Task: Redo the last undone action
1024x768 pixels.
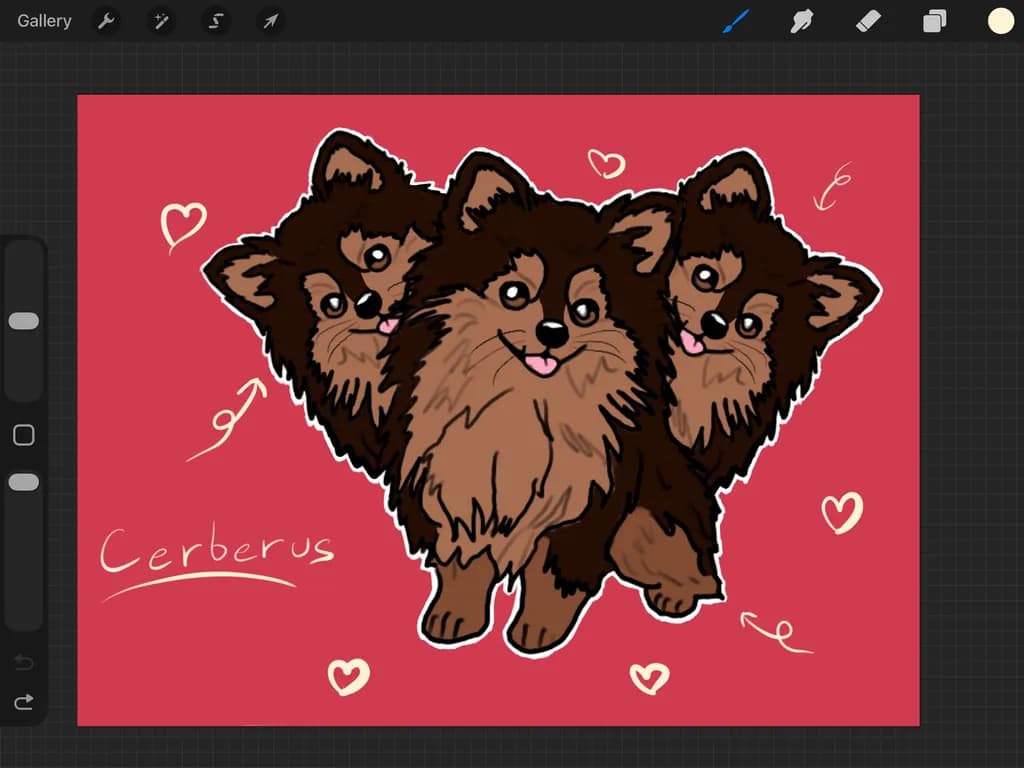Action: tap(24, 702)
